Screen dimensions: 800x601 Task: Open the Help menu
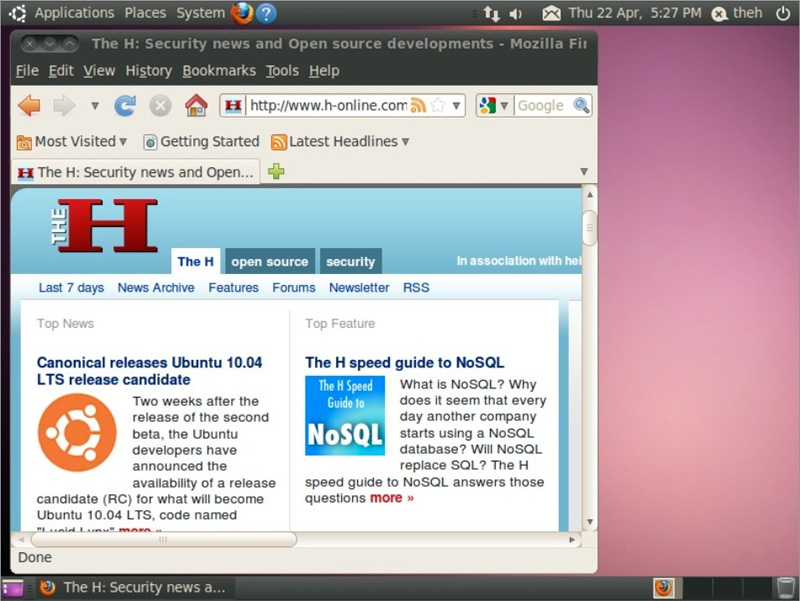(x=324, y=71)
